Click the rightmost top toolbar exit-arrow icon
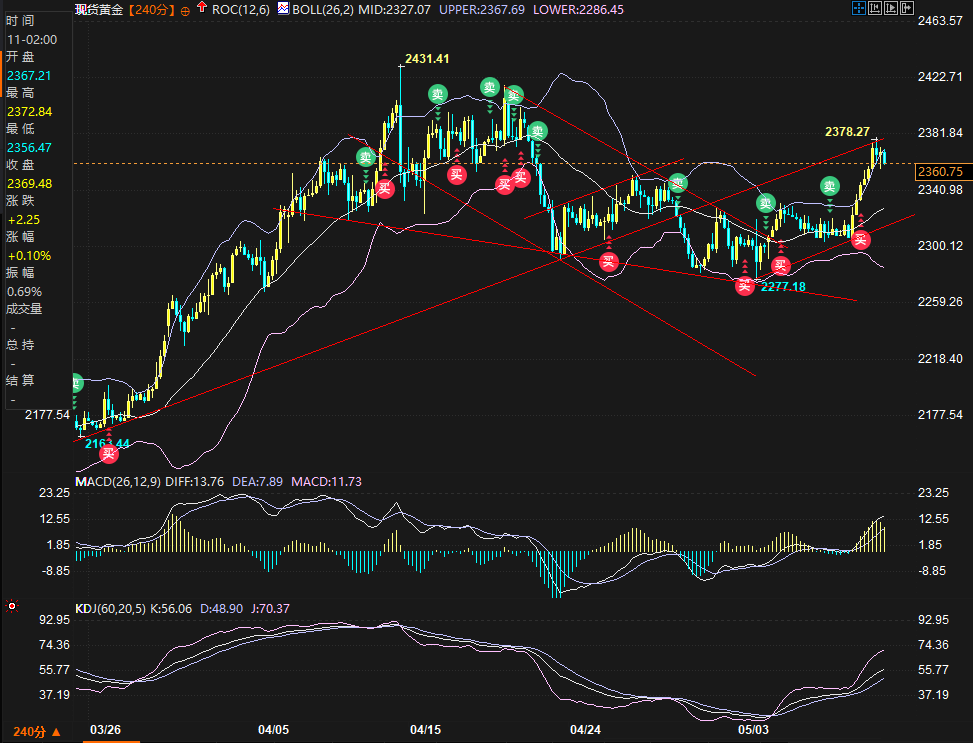This screenshot has width=973, height=743. pos(908,9)
